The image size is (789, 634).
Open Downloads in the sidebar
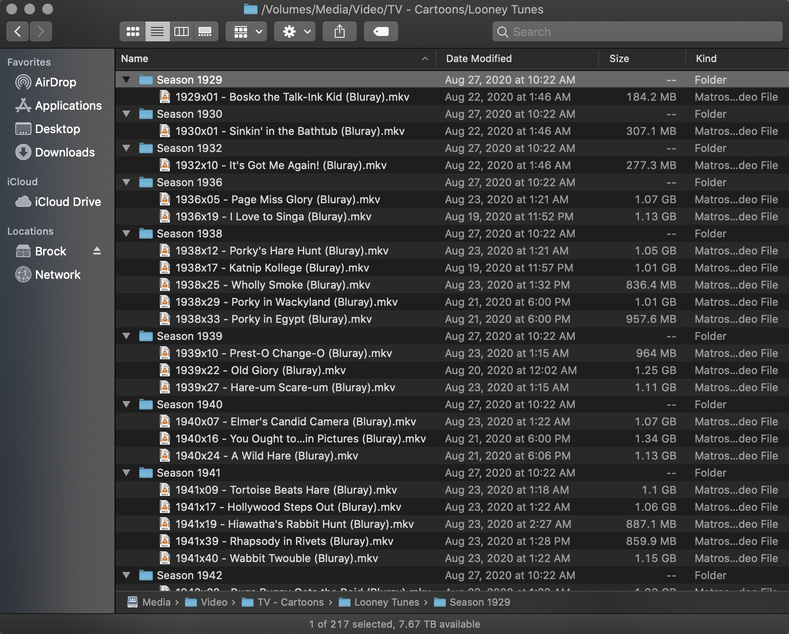point(64,152)
